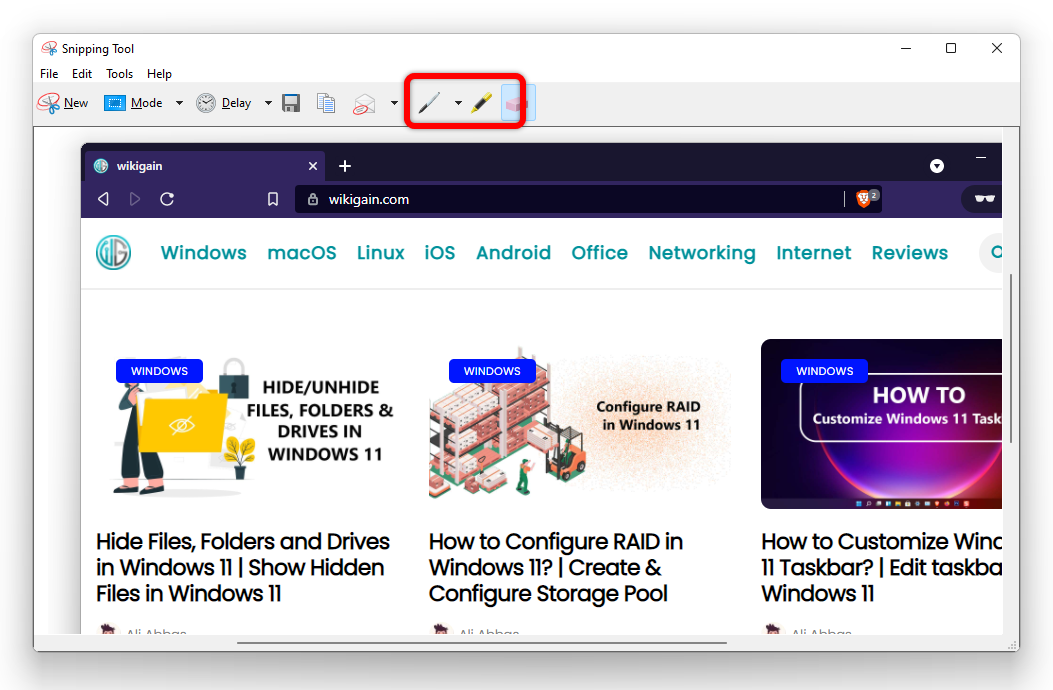Open the macOS nav link
Image resolution: width=1053 pixels, height=690 pixels.
[302, 253]
